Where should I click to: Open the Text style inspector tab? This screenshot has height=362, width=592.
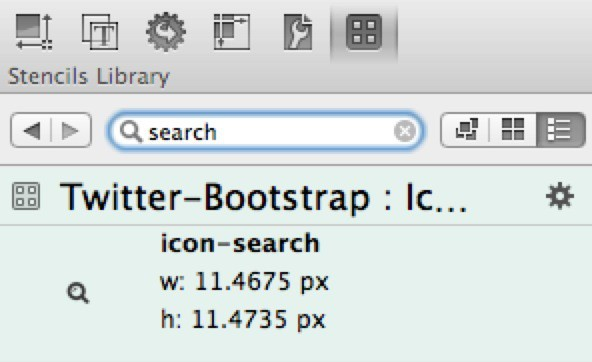[100, 32]
